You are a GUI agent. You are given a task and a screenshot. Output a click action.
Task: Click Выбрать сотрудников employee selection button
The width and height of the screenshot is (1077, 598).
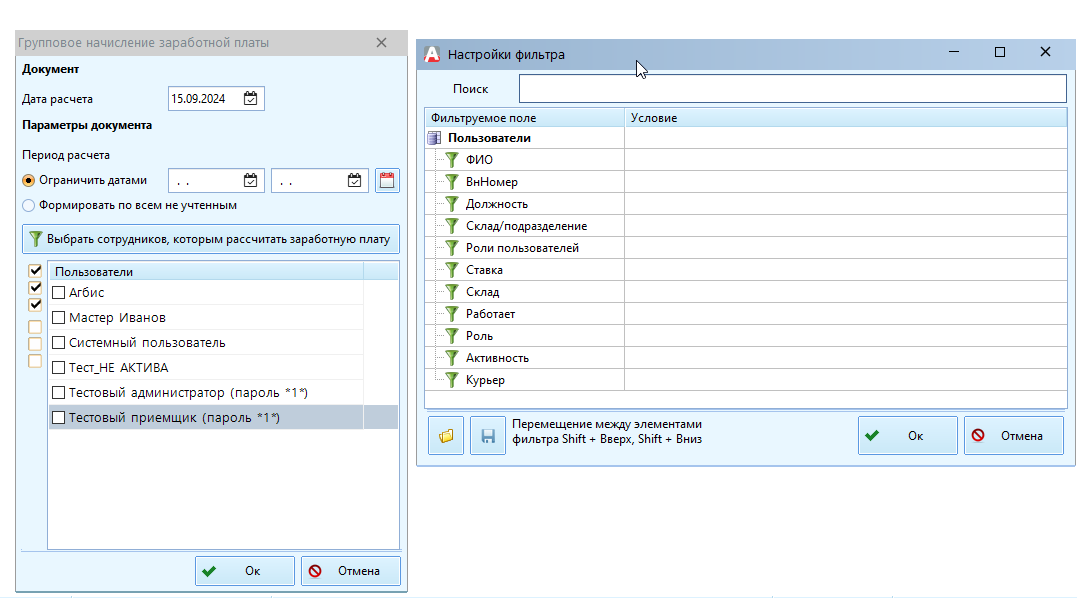click(x=211, y=239)
